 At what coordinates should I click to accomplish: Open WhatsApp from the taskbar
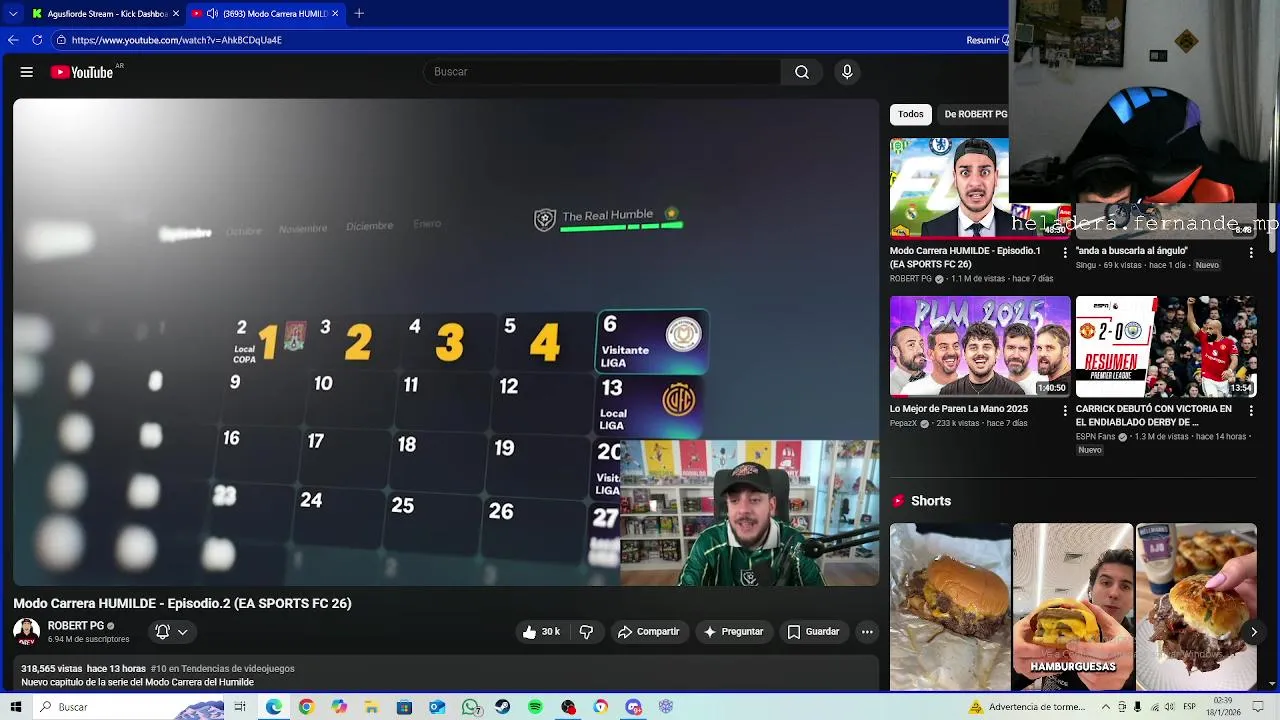point(471,707)
